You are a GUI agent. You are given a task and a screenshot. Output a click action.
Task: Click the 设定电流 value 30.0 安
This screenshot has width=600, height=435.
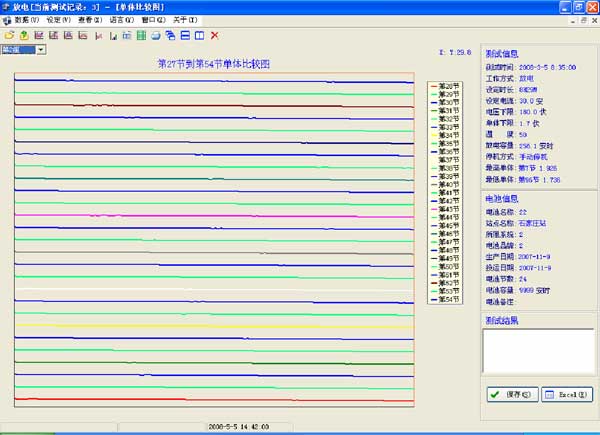(x=531, y=101)
